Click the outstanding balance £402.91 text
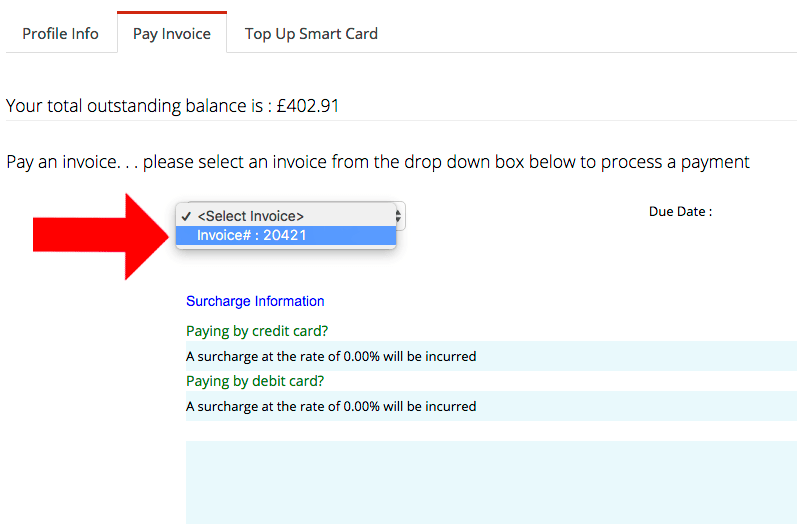Screen dimensions: 797x524 tap(308, 106)
